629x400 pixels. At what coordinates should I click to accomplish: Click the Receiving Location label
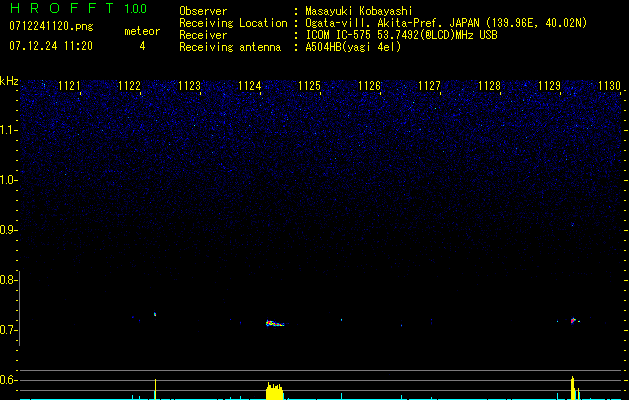[x=233, y=23]
